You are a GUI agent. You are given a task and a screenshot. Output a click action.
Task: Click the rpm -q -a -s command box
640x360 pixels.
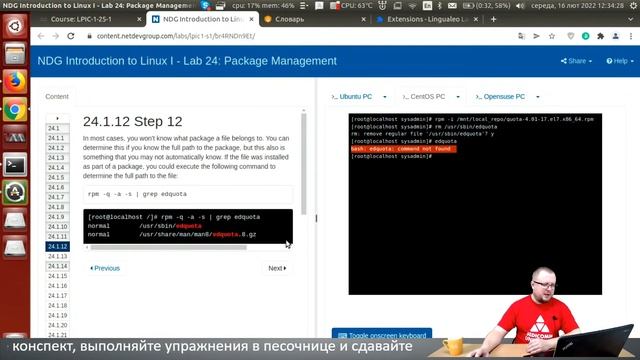click(188, 194)
